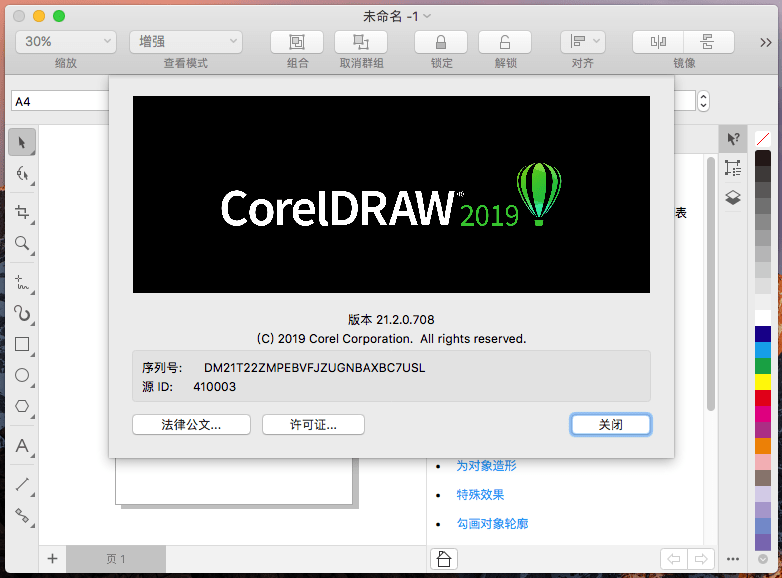Click the CorelDRAW 2019 splash image
This screenshot has height=578, width=782.
point(391,194)
